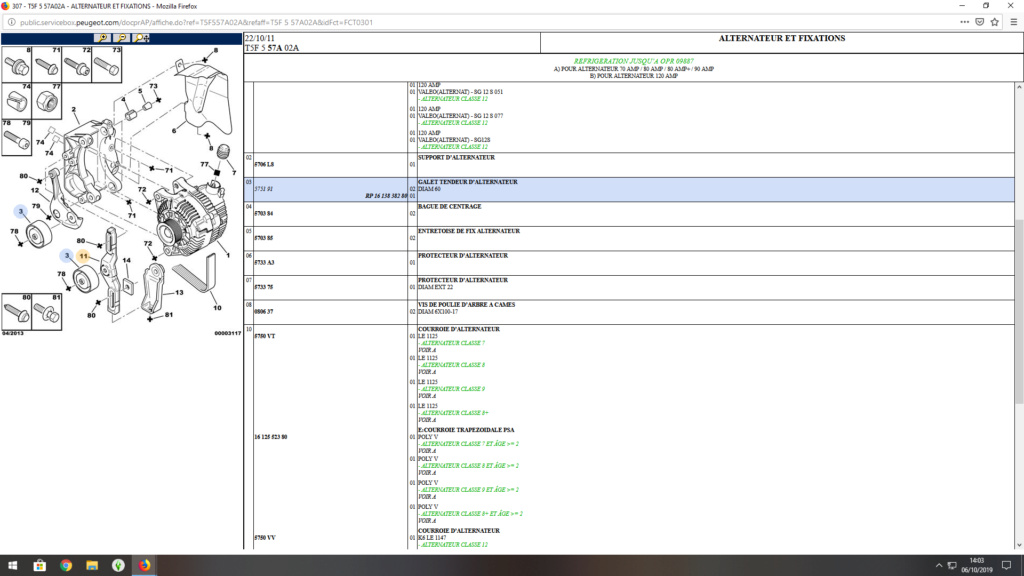Zoom in on the parts diagram

click(x=103, y=38)
